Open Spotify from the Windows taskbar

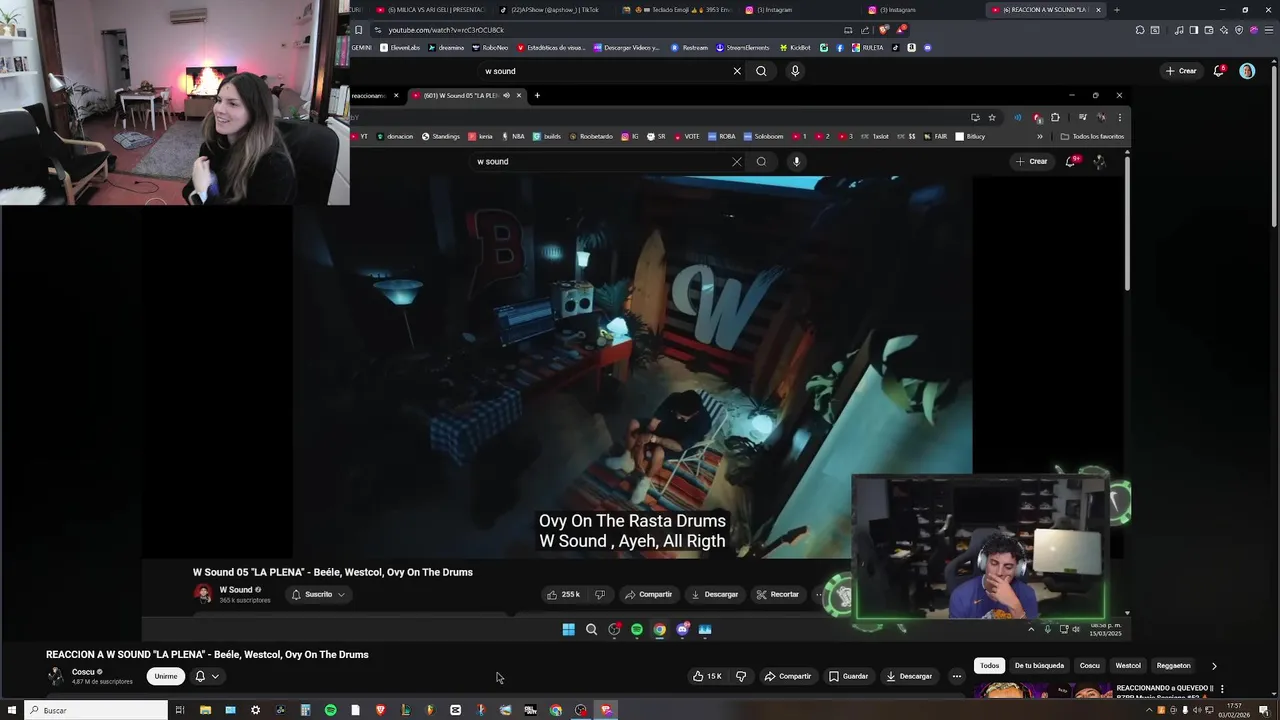(x=330, y=710)
